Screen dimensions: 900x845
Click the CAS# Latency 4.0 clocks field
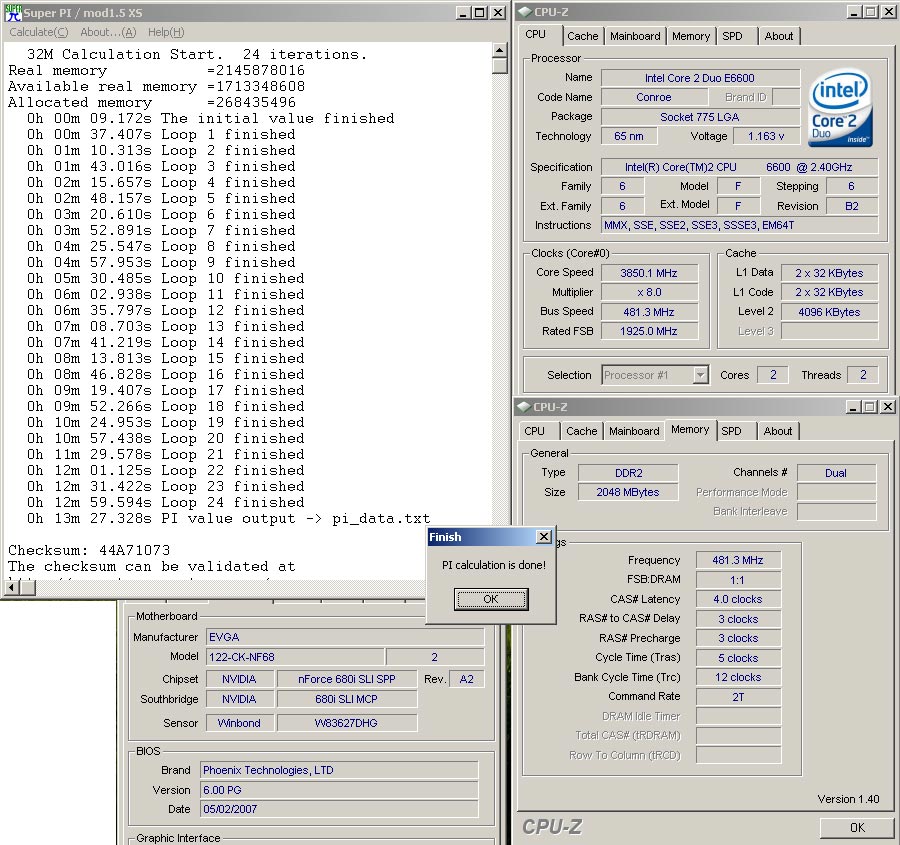(x=738, y=599)
